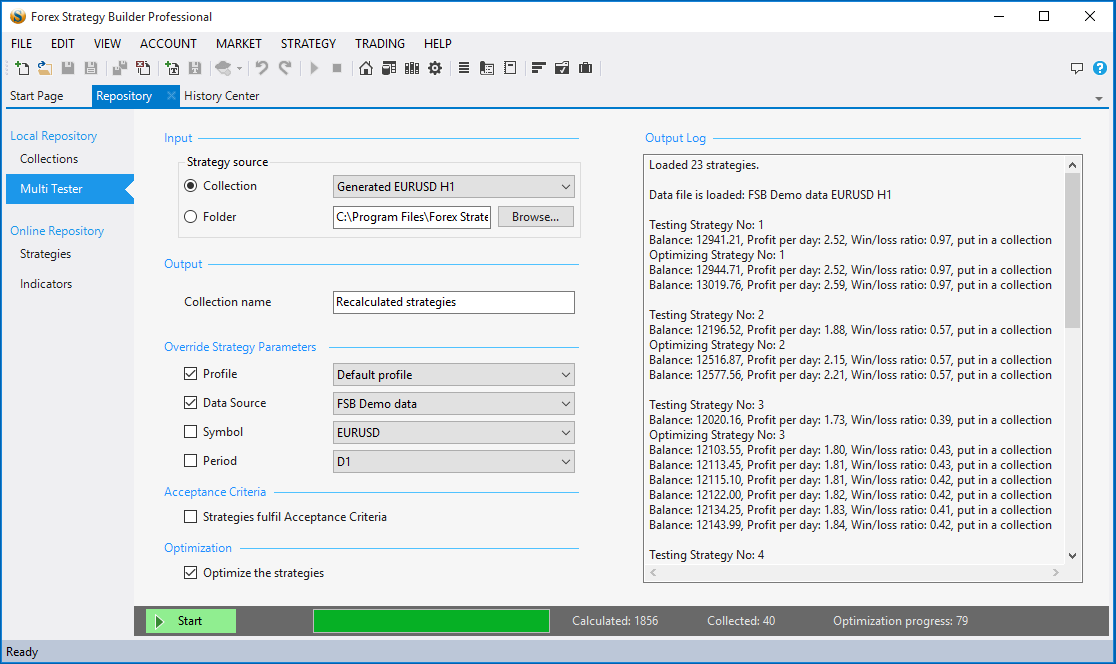1116x664 pixels.
Task: Open help with blue question mark icon
Action: [1100, 68]
